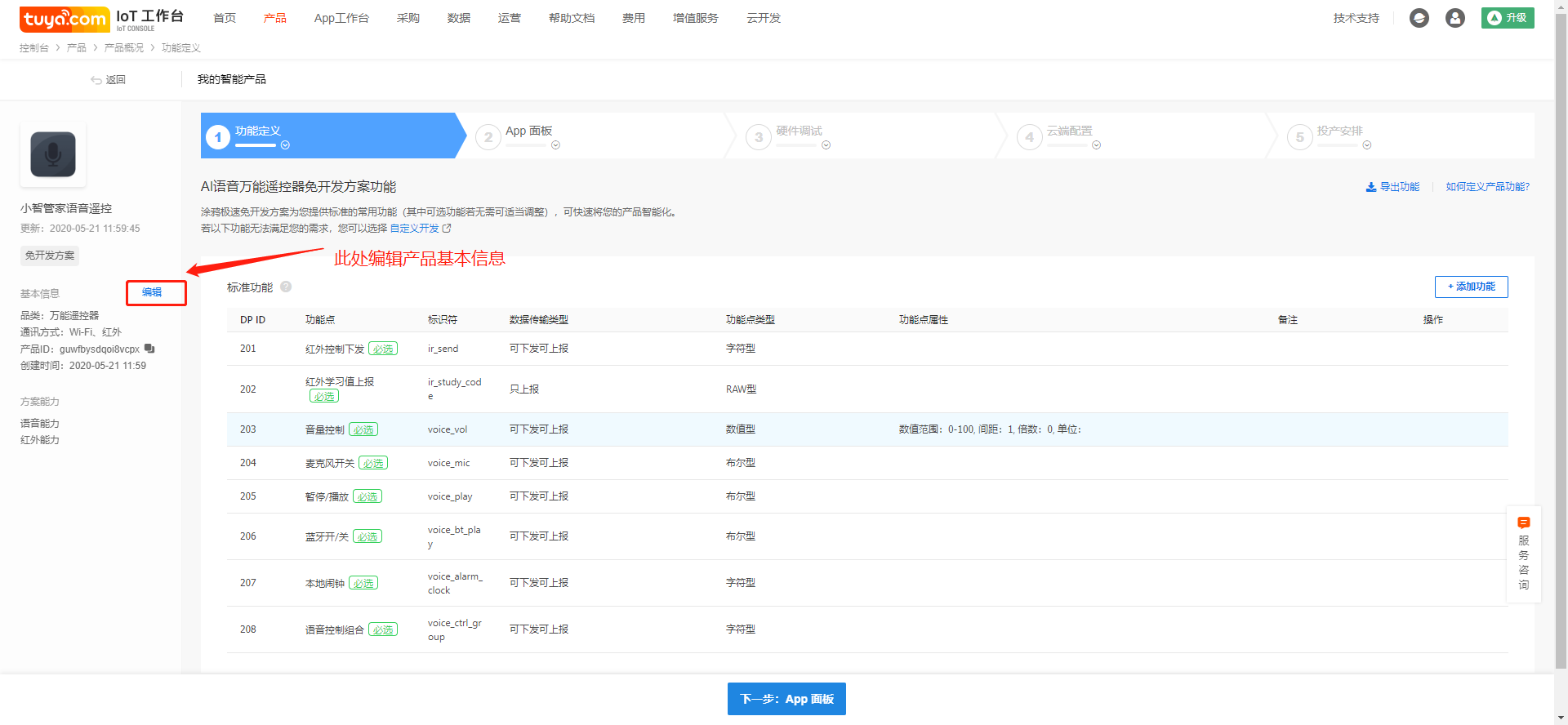The height and width of the screenshot is (725, 1568).
Task: Open the message notification icon in header
Action: click(x=1419, y=18)
